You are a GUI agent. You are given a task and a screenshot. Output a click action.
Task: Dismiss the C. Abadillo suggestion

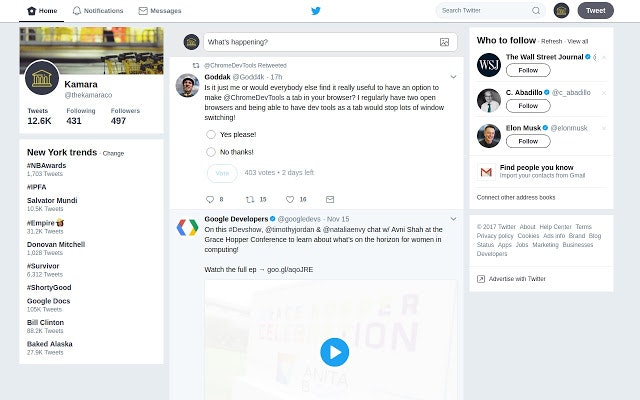tap(604, 93)
